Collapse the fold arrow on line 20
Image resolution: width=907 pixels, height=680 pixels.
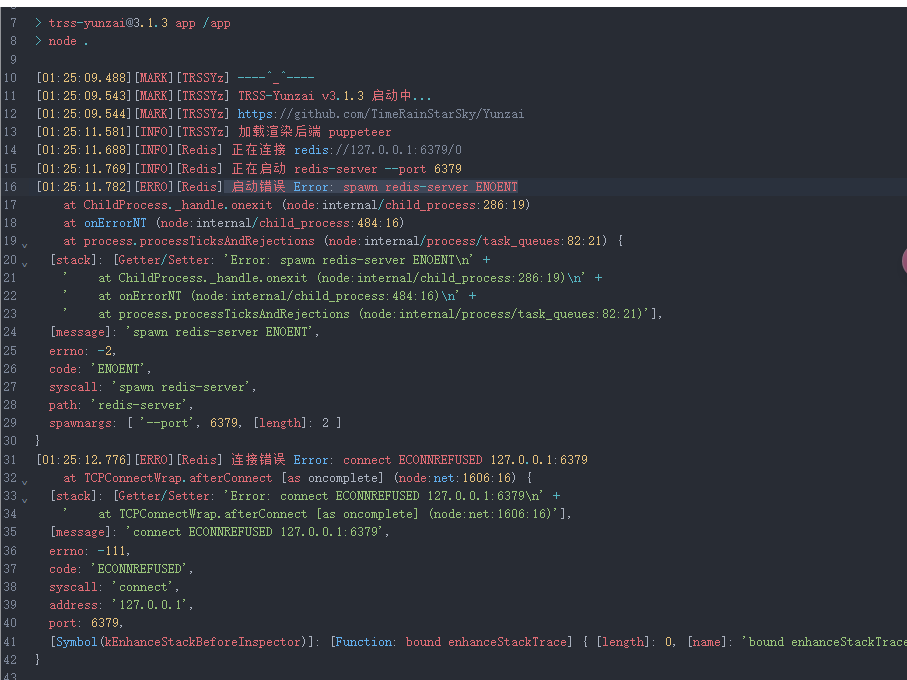point(25,264)
